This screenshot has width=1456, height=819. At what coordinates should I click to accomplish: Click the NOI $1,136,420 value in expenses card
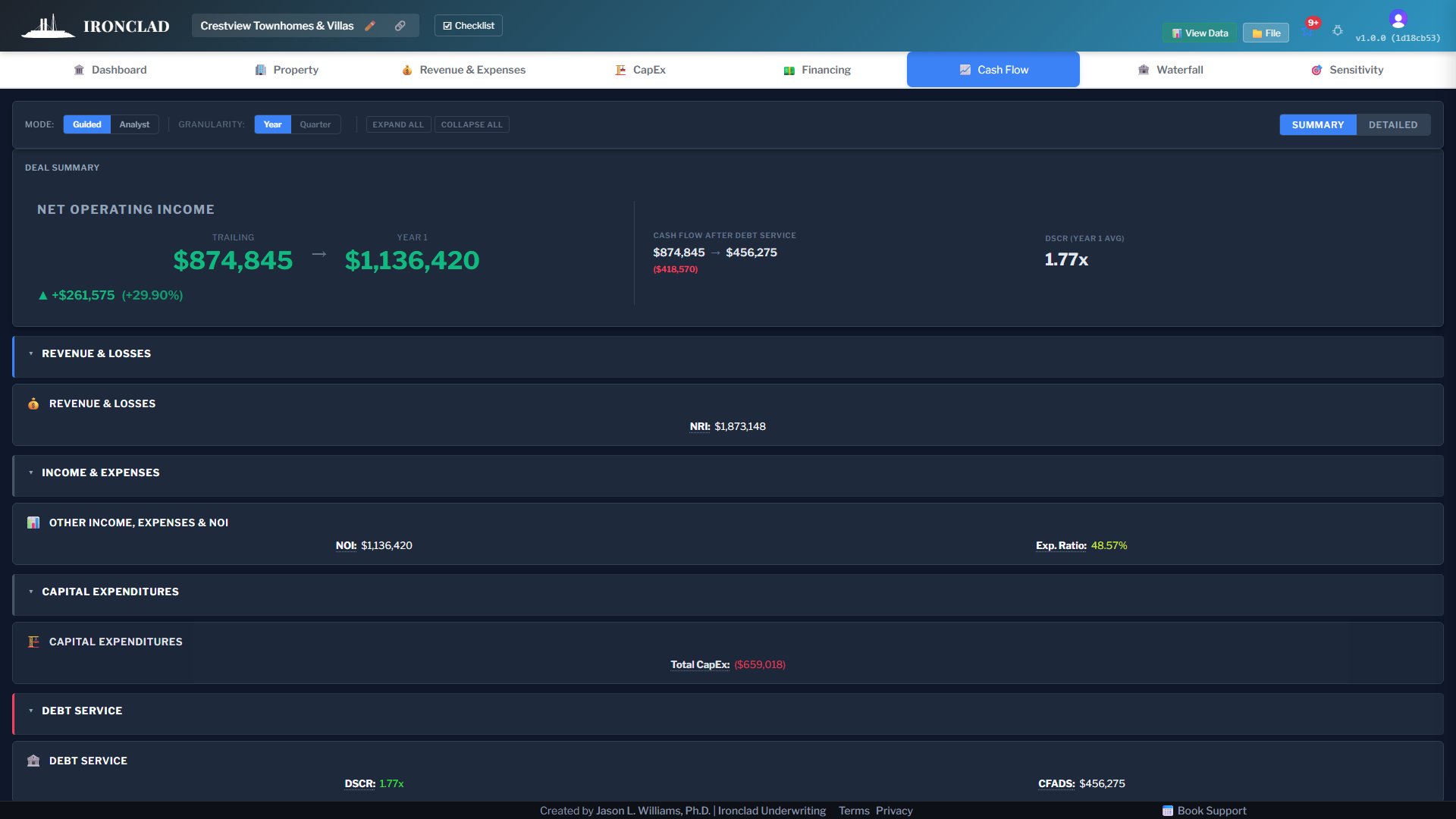click(x=387, y=545)
